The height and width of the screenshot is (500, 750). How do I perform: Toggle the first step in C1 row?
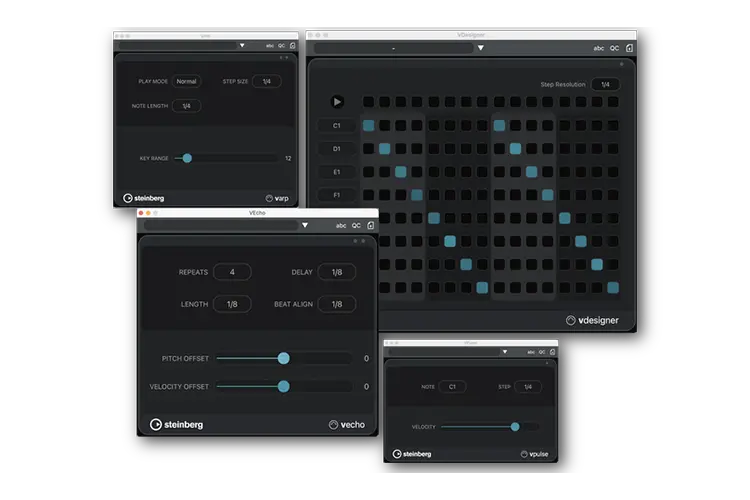[x=368, y=125]
